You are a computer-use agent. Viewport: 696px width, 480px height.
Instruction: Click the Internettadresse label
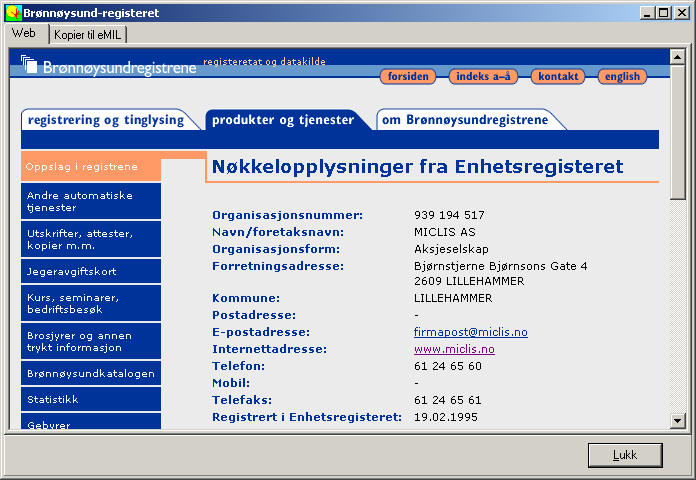click(269, 349)
